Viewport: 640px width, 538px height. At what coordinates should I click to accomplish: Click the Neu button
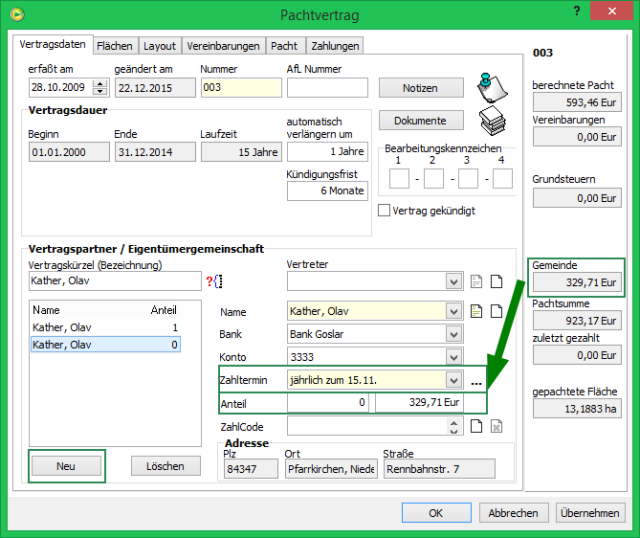point(66,466)
